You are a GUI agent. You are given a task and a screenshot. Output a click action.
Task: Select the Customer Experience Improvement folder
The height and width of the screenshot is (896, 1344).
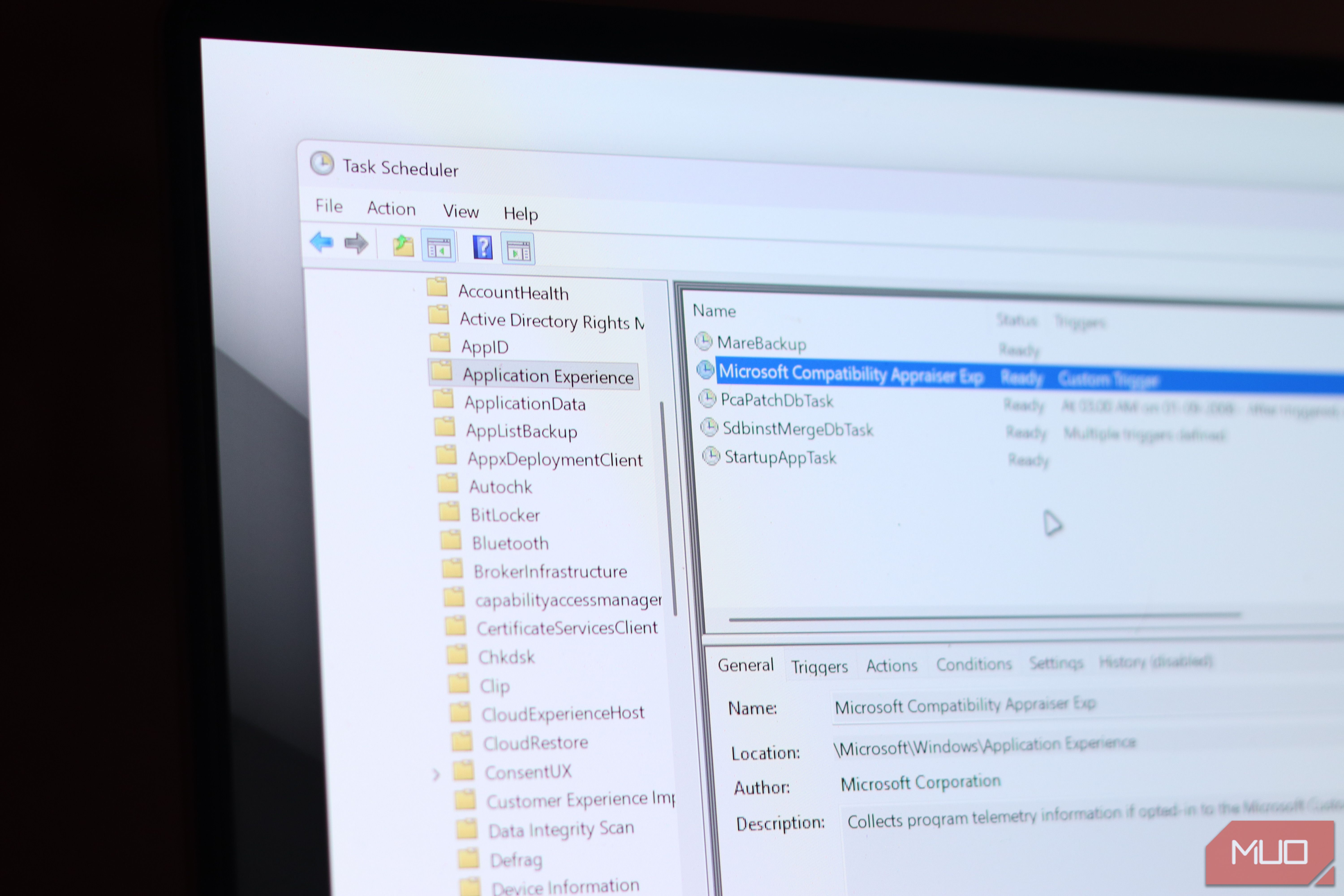click(x=581, y=800)
